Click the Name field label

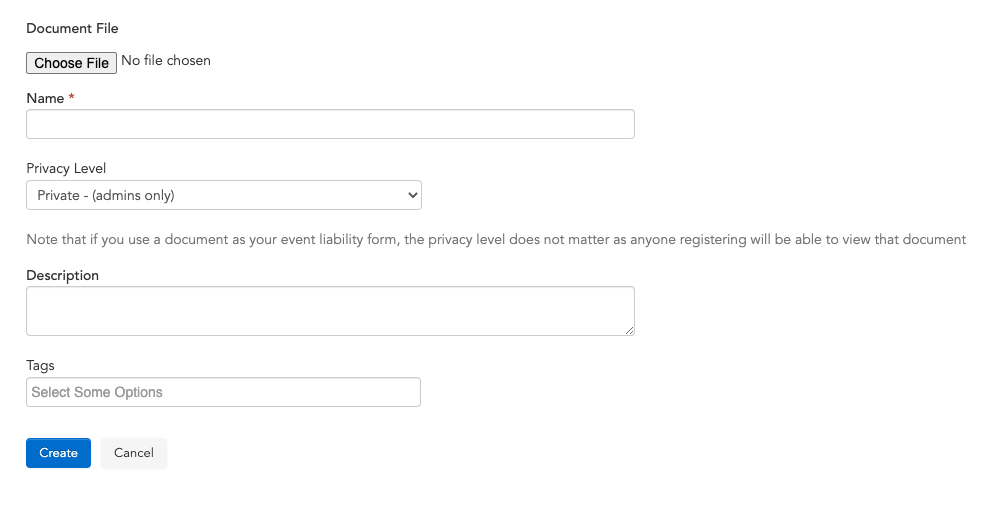pos(45,98)
